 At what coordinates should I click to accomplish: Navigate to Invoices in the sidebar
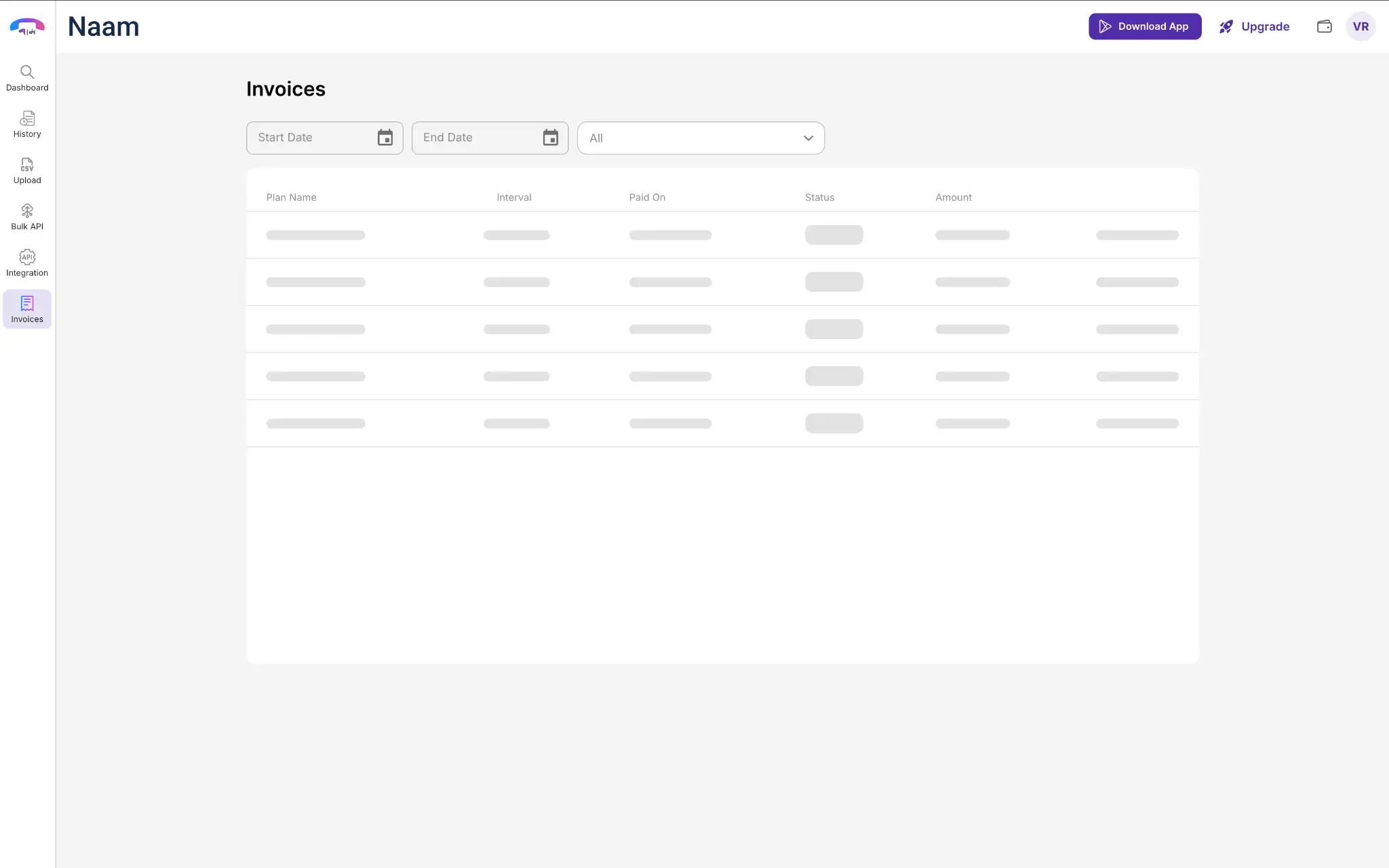27,309
